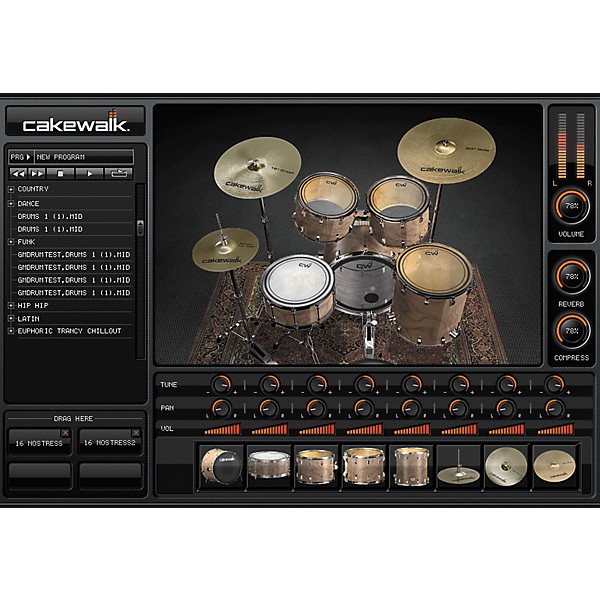Collapse the Dance pattern folder
The image size is (600, 600).
tap(11, 204)
